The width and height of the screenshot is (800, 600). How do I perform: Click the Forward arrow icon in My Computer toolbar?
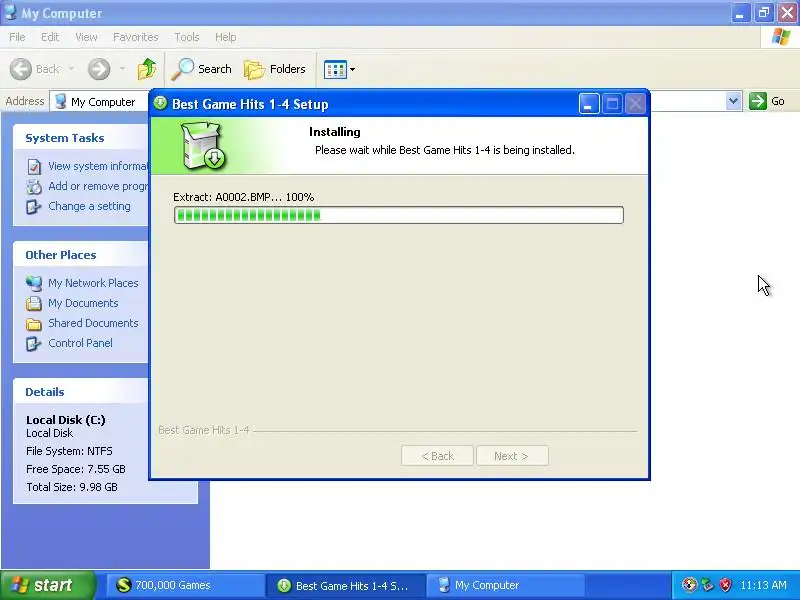point(99,69)
